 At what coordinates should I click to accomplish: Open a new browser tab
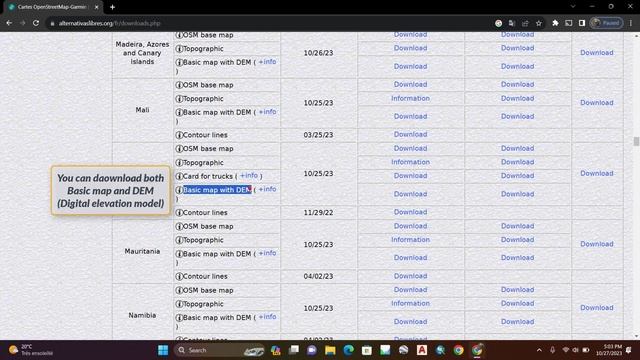[x=112, y=7]
